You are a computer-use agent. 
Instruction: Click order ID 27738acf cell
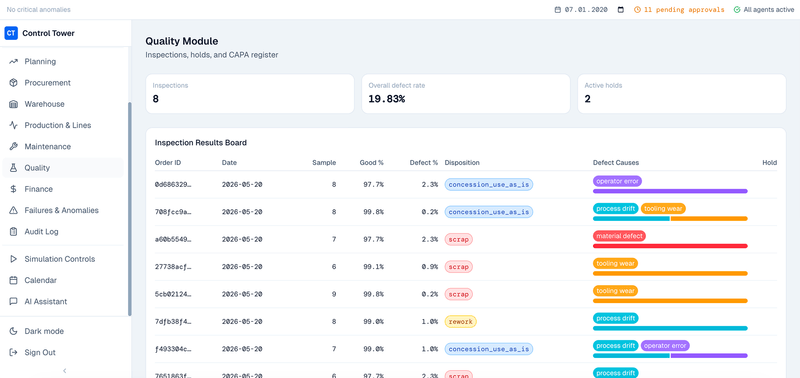172,267
